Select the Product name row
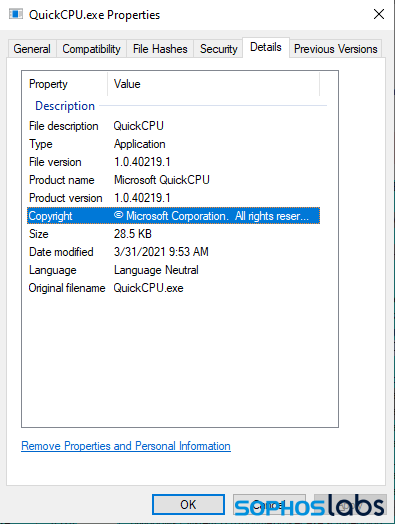Screen dimensions: 395x524 [173, 180]
